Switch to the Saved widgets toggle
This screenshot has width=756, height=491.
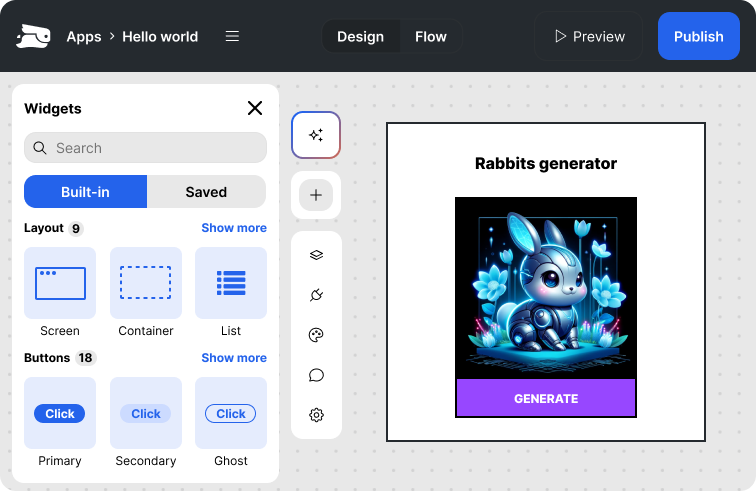tap(206, 192)
